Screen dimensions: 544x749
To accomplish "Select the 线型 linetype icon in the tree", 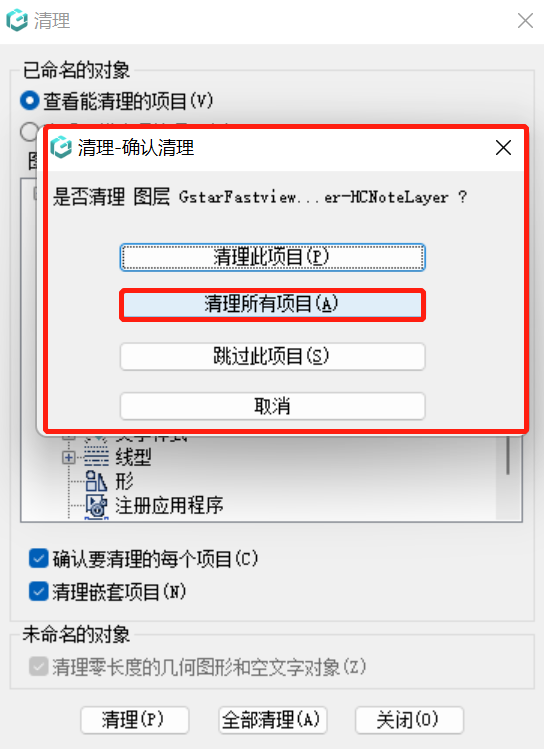I will click(96, 457).
